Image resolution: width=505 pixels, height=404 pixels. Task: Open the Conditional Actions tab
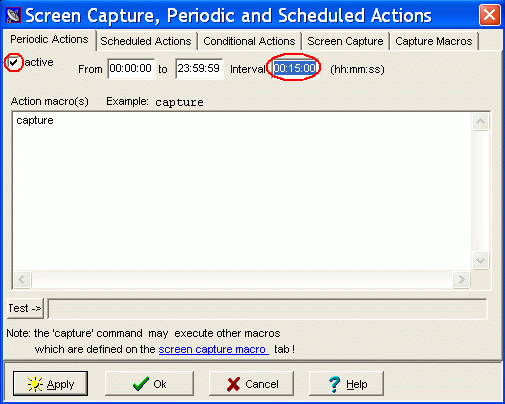pyautogui.click(x=249, y=41)
